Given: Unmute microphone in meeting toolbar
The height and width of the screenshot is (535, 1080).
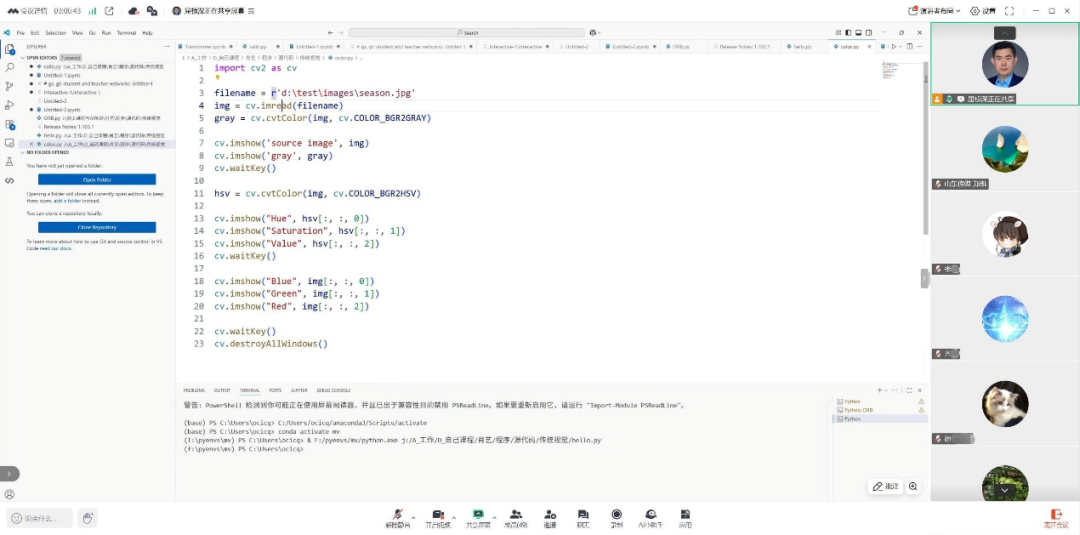Looking at the screenshot, I should (x=397, y=518).
